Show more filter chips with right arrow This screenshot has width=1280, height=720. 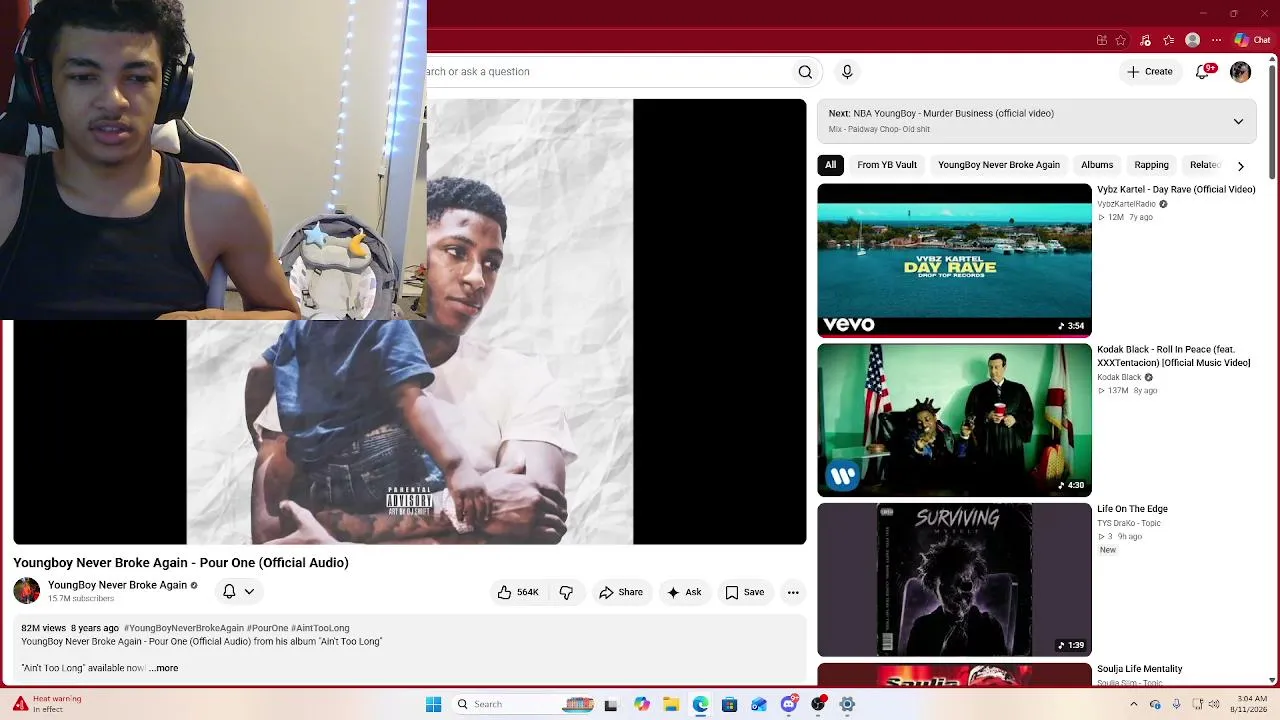1241,166
